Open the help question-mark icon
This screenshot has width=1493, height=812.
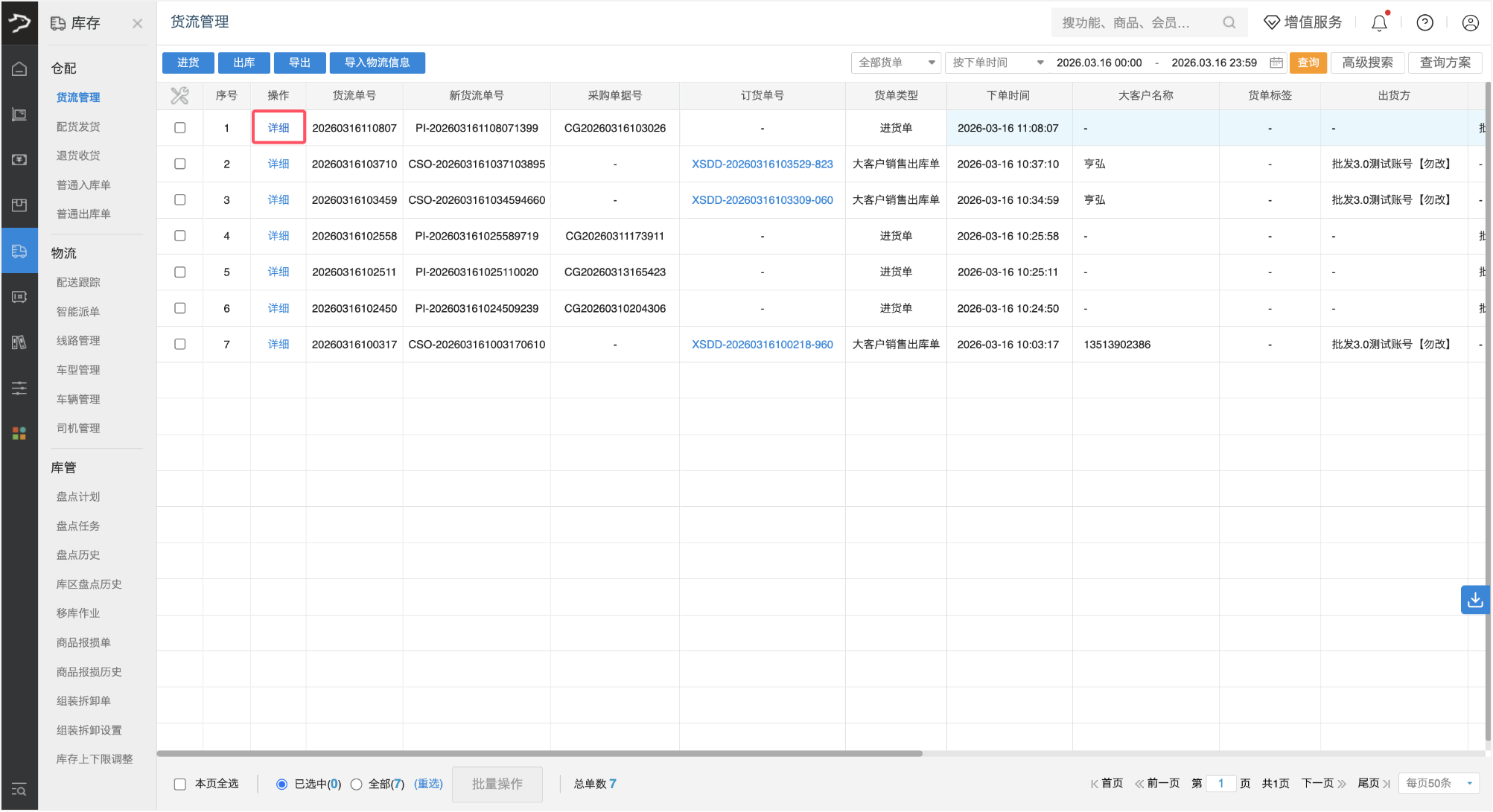click(1424, 23)
